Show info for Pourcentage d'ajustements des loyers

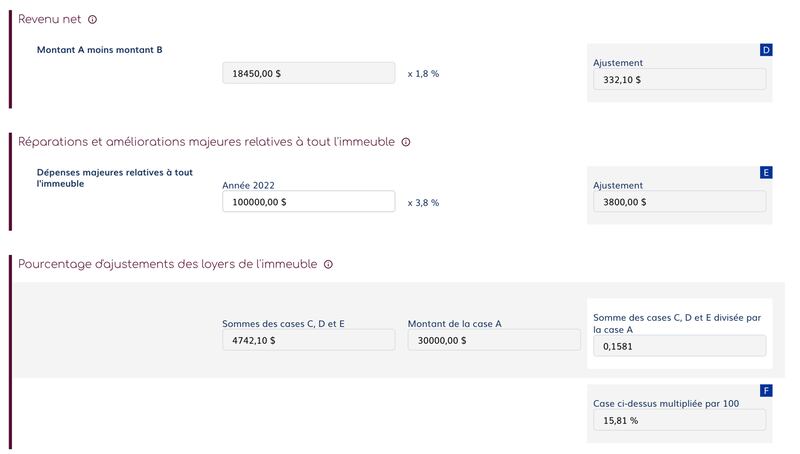pos(328,265)
